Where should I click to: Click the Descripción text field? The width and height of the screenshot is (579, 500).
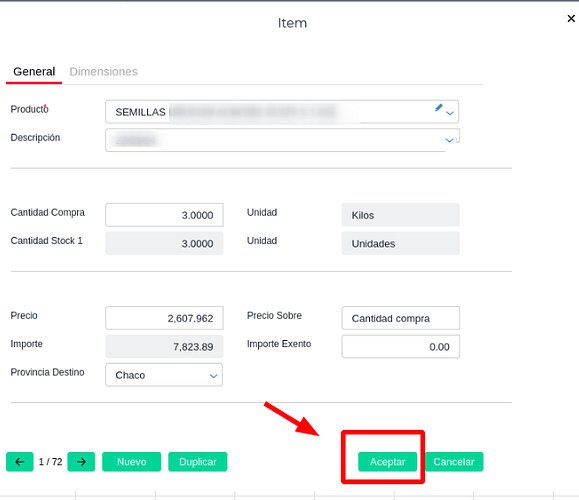pos(275,140)
